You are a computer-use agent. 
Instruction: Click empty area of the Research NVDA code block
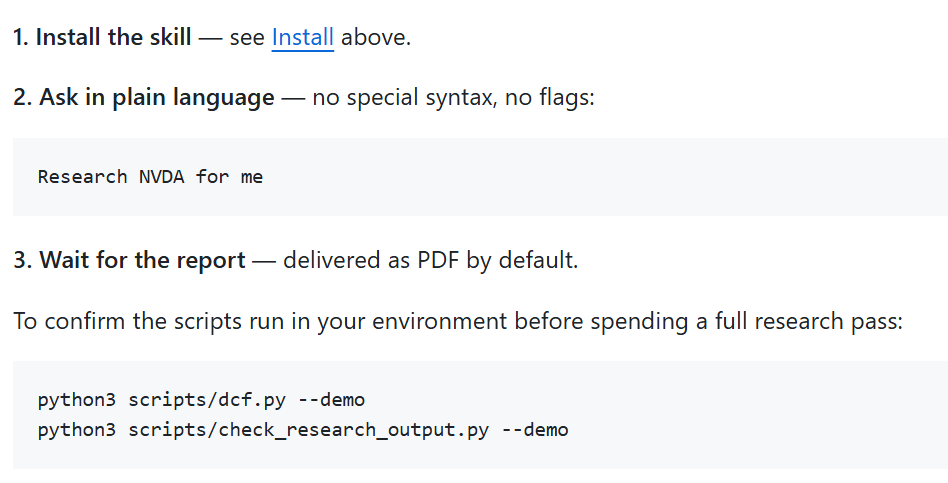tap(605, 177)
